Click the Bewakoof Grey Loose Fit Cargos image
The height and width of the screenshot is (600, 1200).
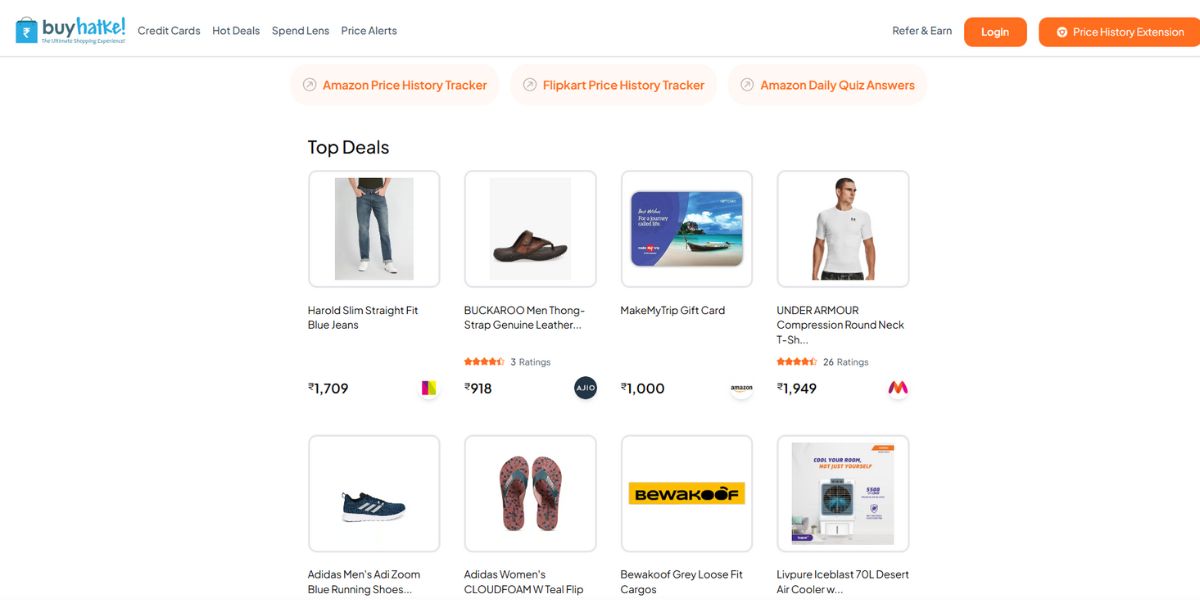click(686, 492)
